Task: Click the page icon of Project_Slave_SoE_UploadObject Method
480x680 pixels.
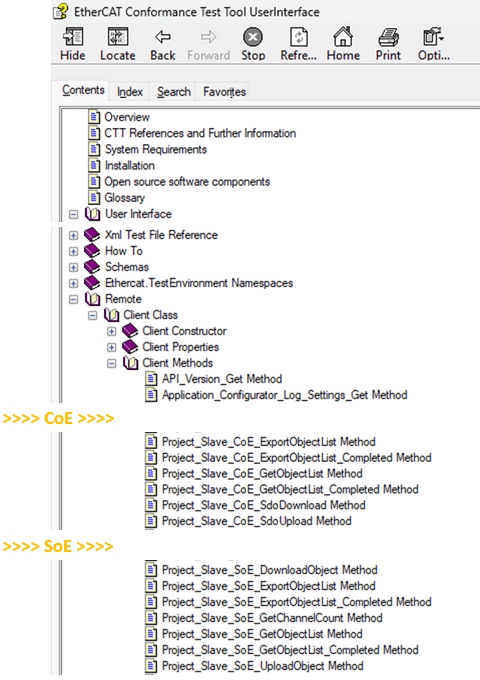Action: 151,666
